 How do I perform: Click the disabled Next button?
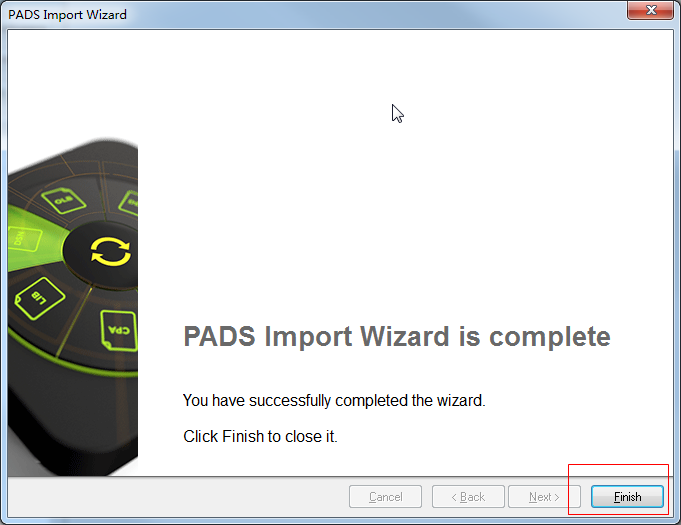tap(544, 496)
